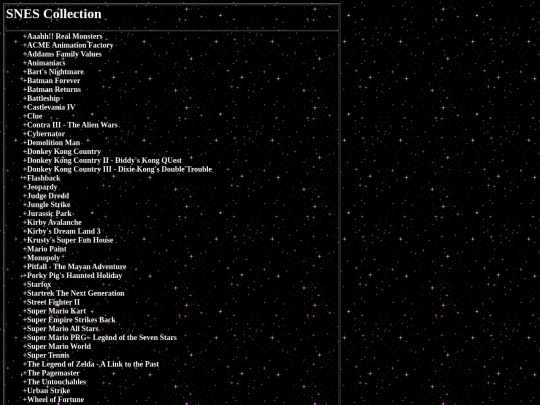Image resolution: width=540 pixels, height=405 pixels.
Task: Click the SNES Collection heading
Action: (54, 14)
